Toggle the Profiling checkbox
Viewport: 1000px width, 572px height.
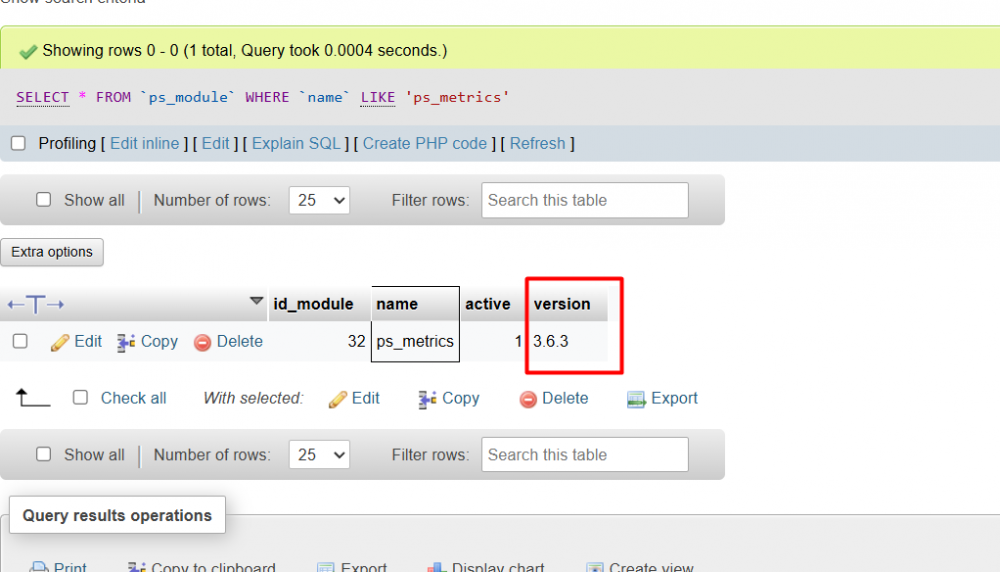(18, 143)
